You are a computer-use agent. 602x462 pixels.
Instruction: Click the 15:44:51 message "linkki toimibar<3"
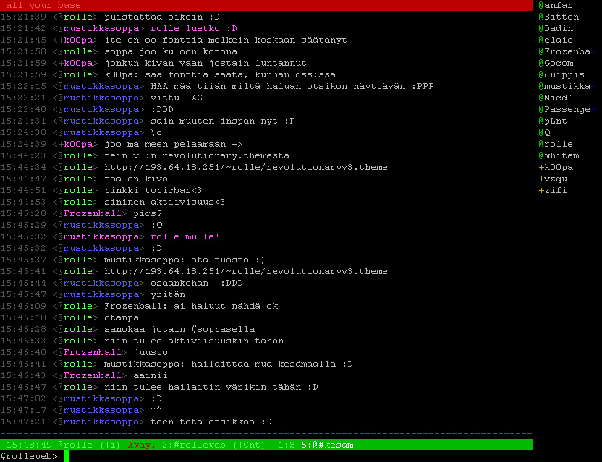[153, 190]
